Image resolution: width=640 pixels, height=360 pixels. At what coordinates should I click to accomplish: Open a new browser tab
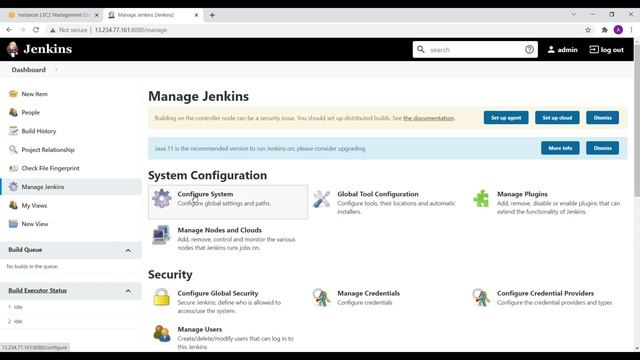(x=212, y=15)
